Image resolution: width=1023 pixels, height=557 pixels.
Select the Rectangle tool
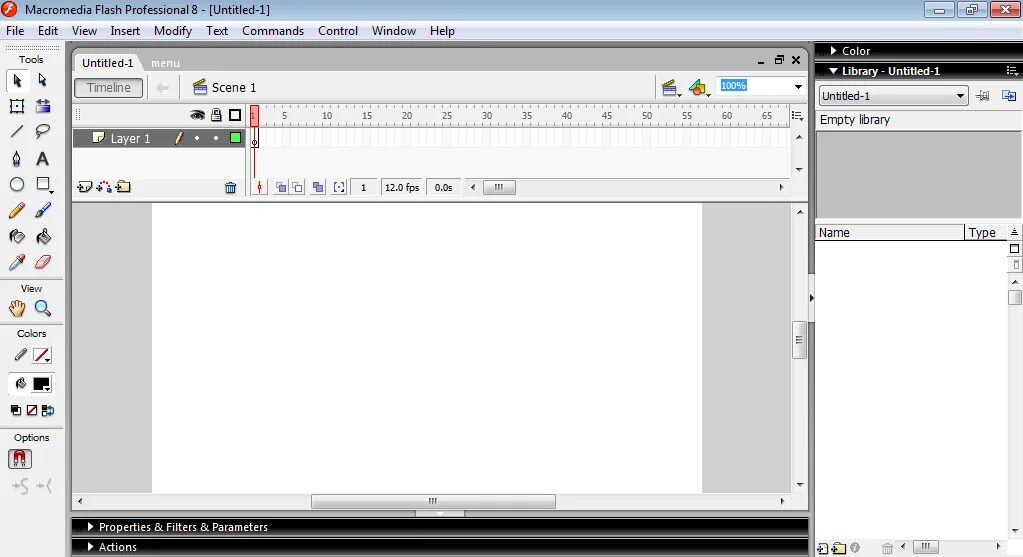coord(43,185)
